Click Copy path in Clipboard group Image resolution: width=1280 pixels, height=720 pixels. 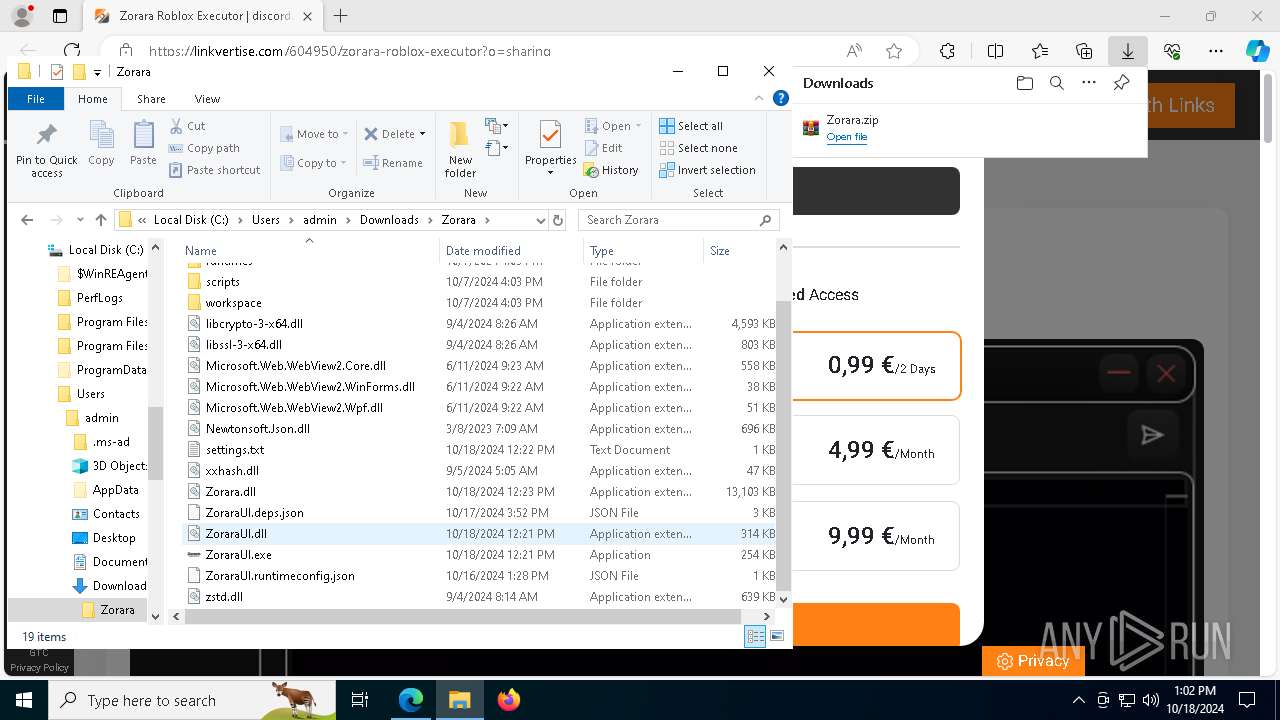pyautogui.click(x=204, y=148)
